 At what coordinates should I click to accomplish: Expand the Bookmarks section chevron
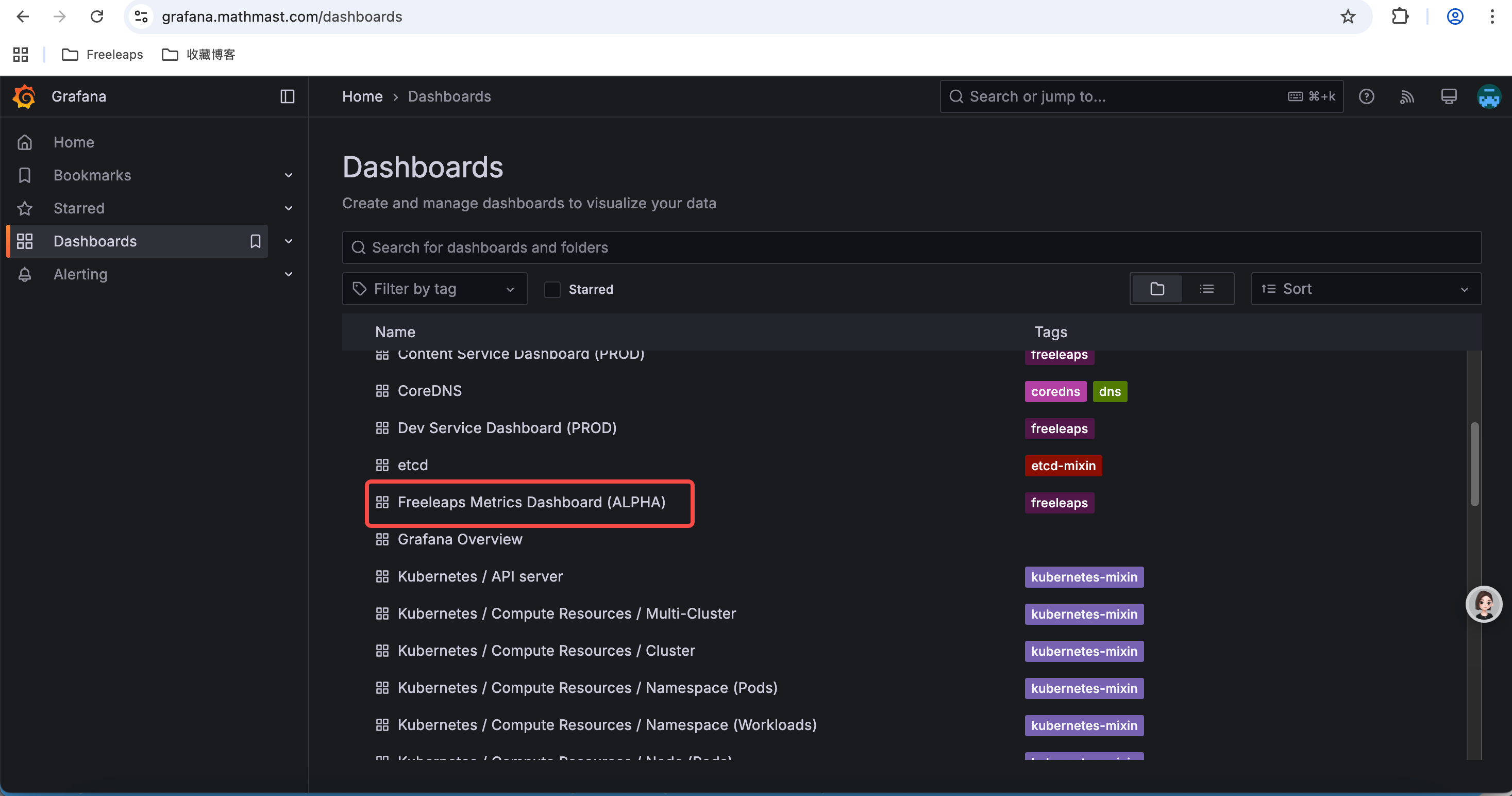pyautogui.click(x=288, y=175)
